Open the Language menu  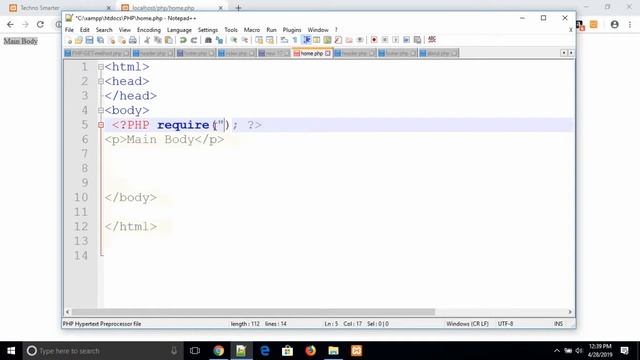coord(179,30)
